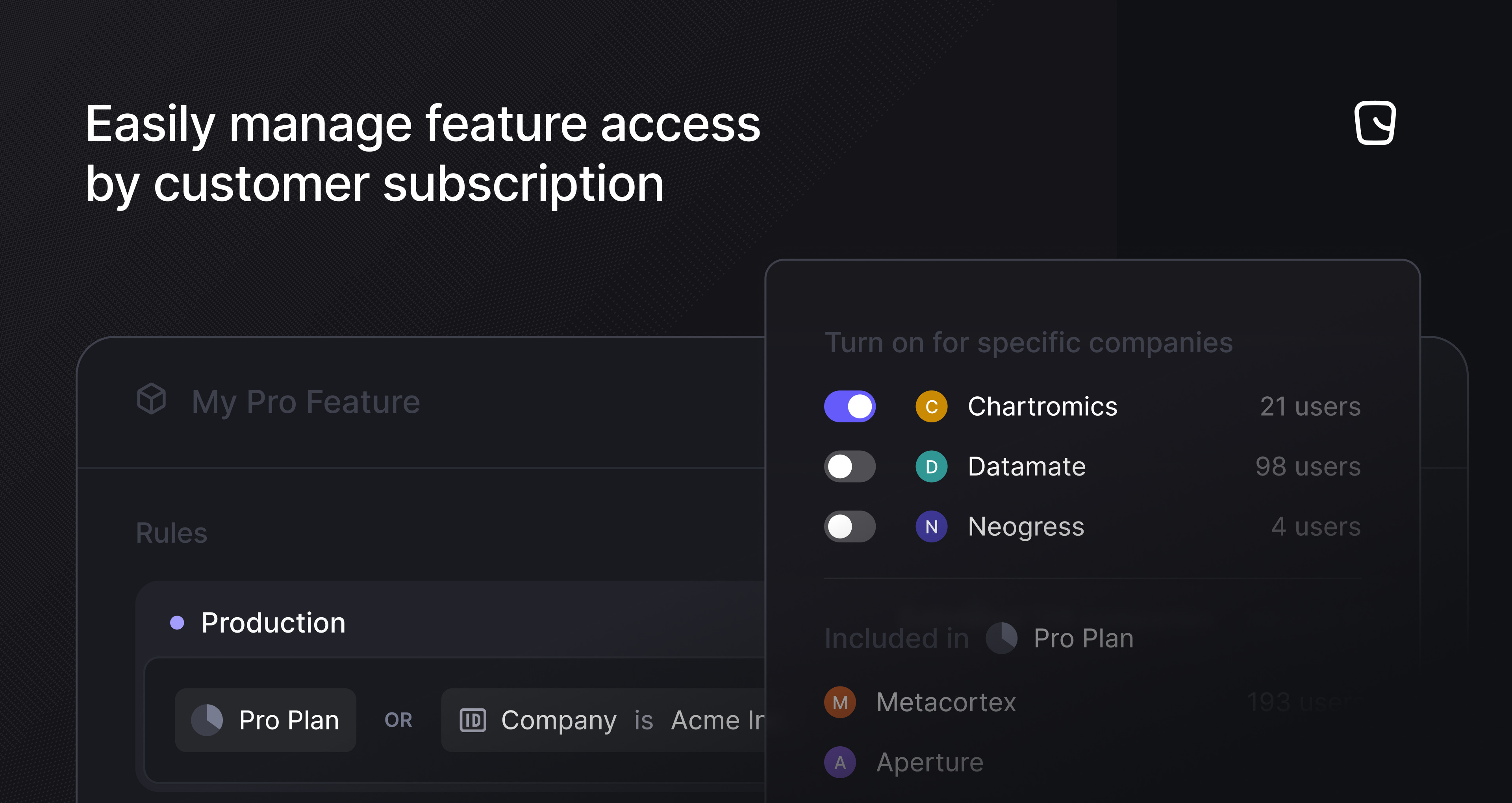Click the ID badge icon in the Company rule
1512x803 pixels.
pyautogui.click(x=473, y=720)
